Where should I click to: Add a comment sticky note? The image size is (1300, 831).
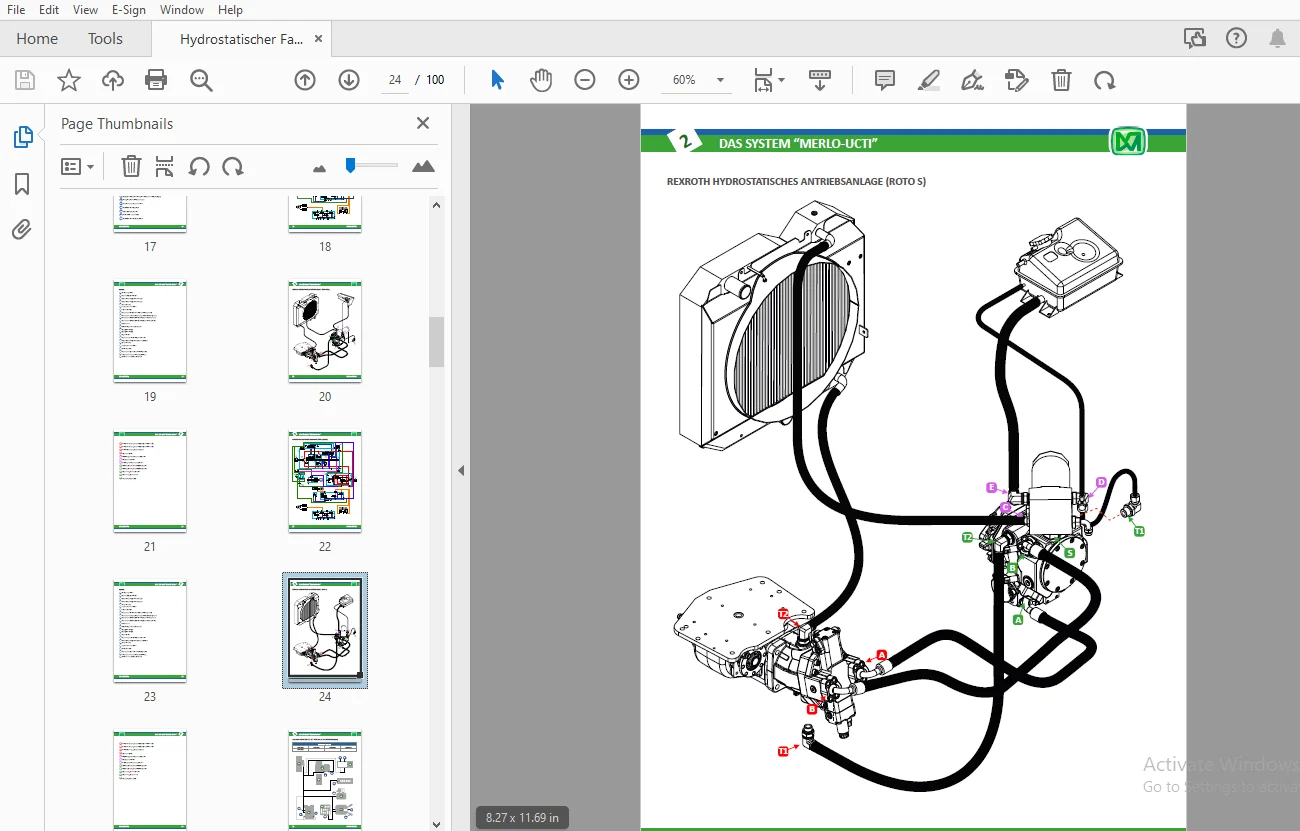pyautogui.click(x=885, y=80)
